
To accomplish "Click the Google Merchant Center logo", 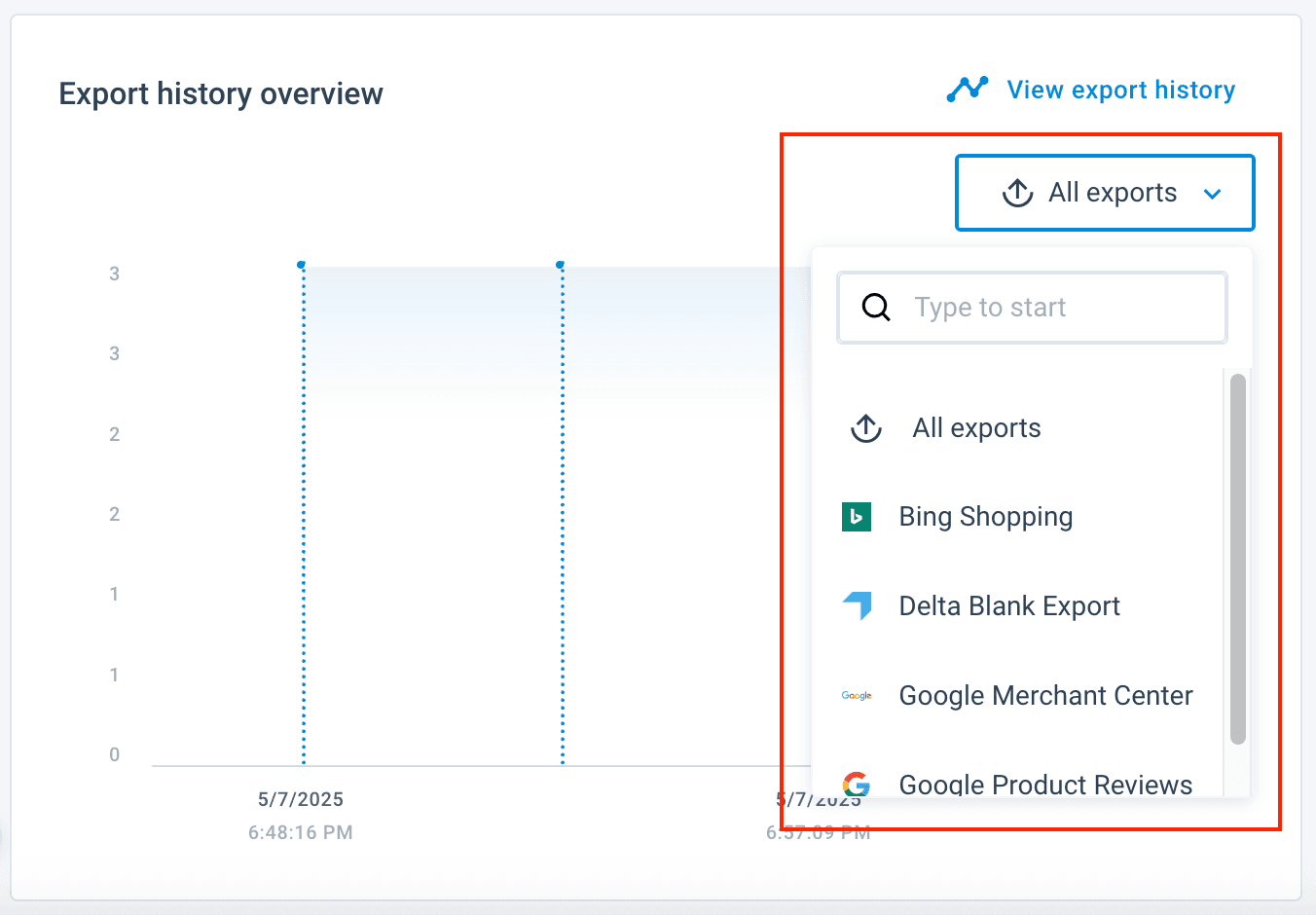I will tap(857, 696).
